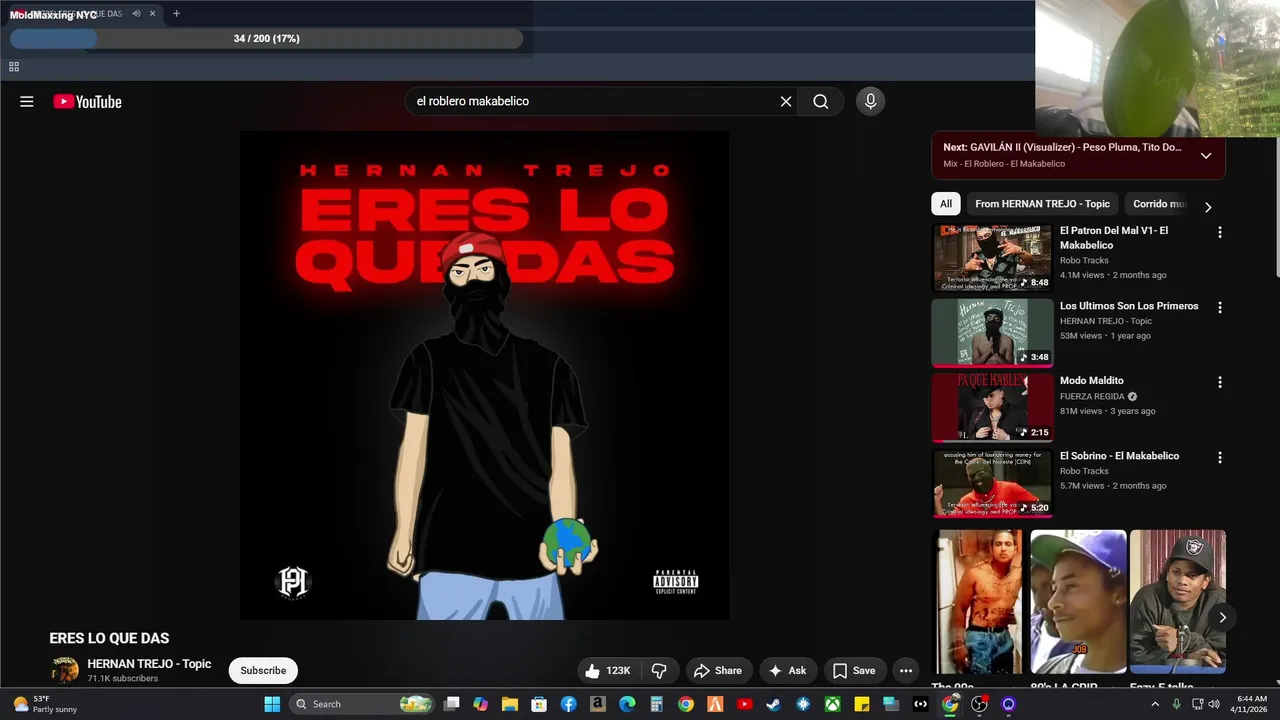Open HERNAN TREJO channel avatar
Image resolution: width=1280 pixels, height=720 pixels.
click(x=65, y=670)
